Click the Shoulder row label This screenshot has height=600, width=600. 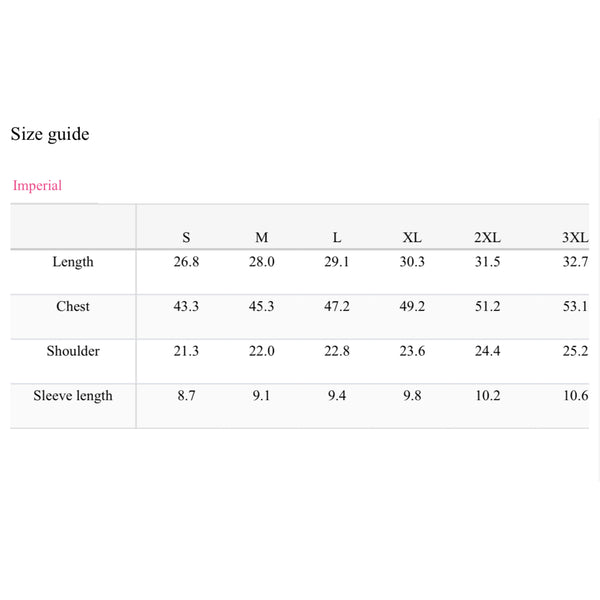[x=73, y=351]
